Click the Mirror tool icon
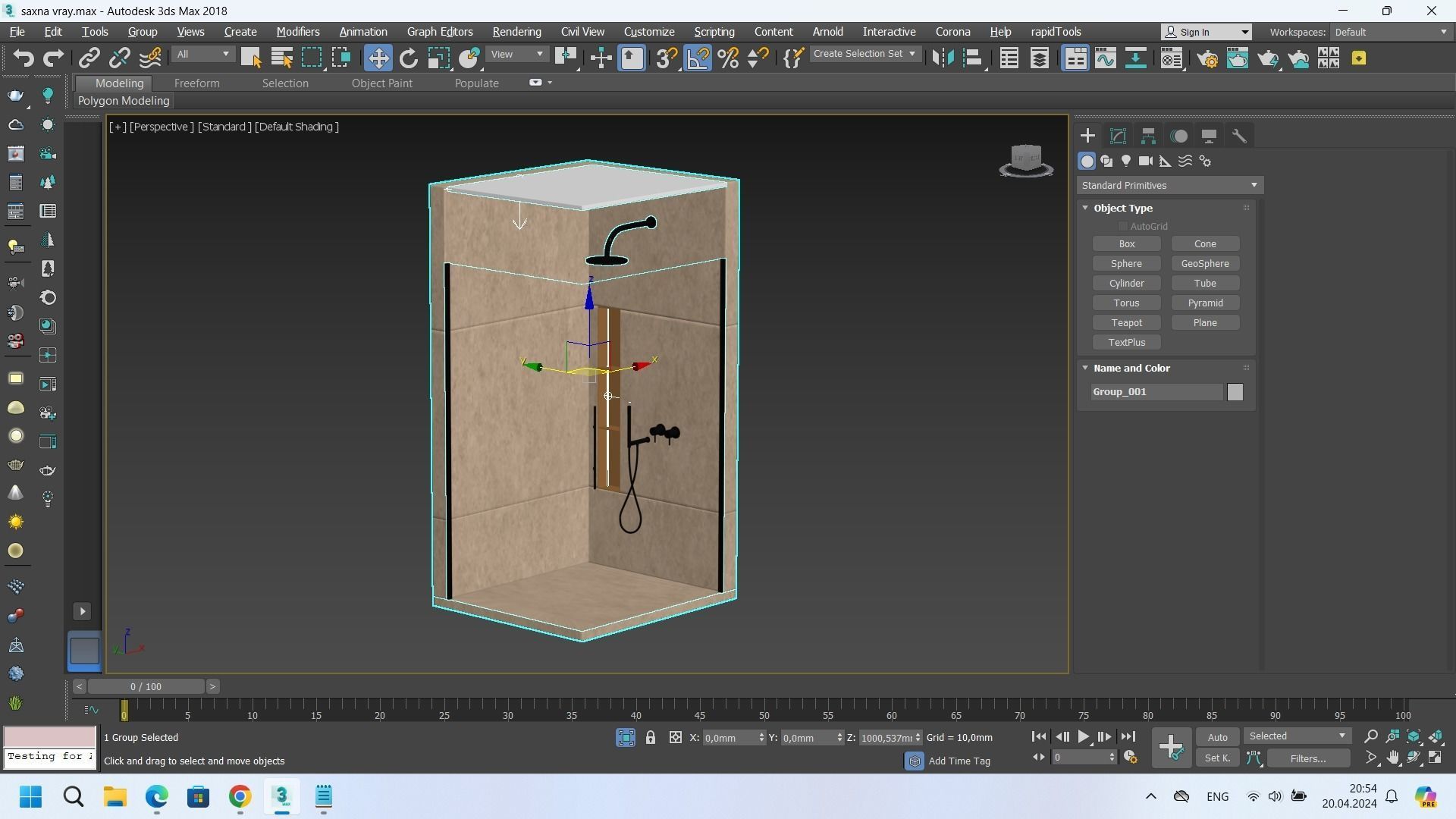The image size is (1456, 819). tap(943, 58)
